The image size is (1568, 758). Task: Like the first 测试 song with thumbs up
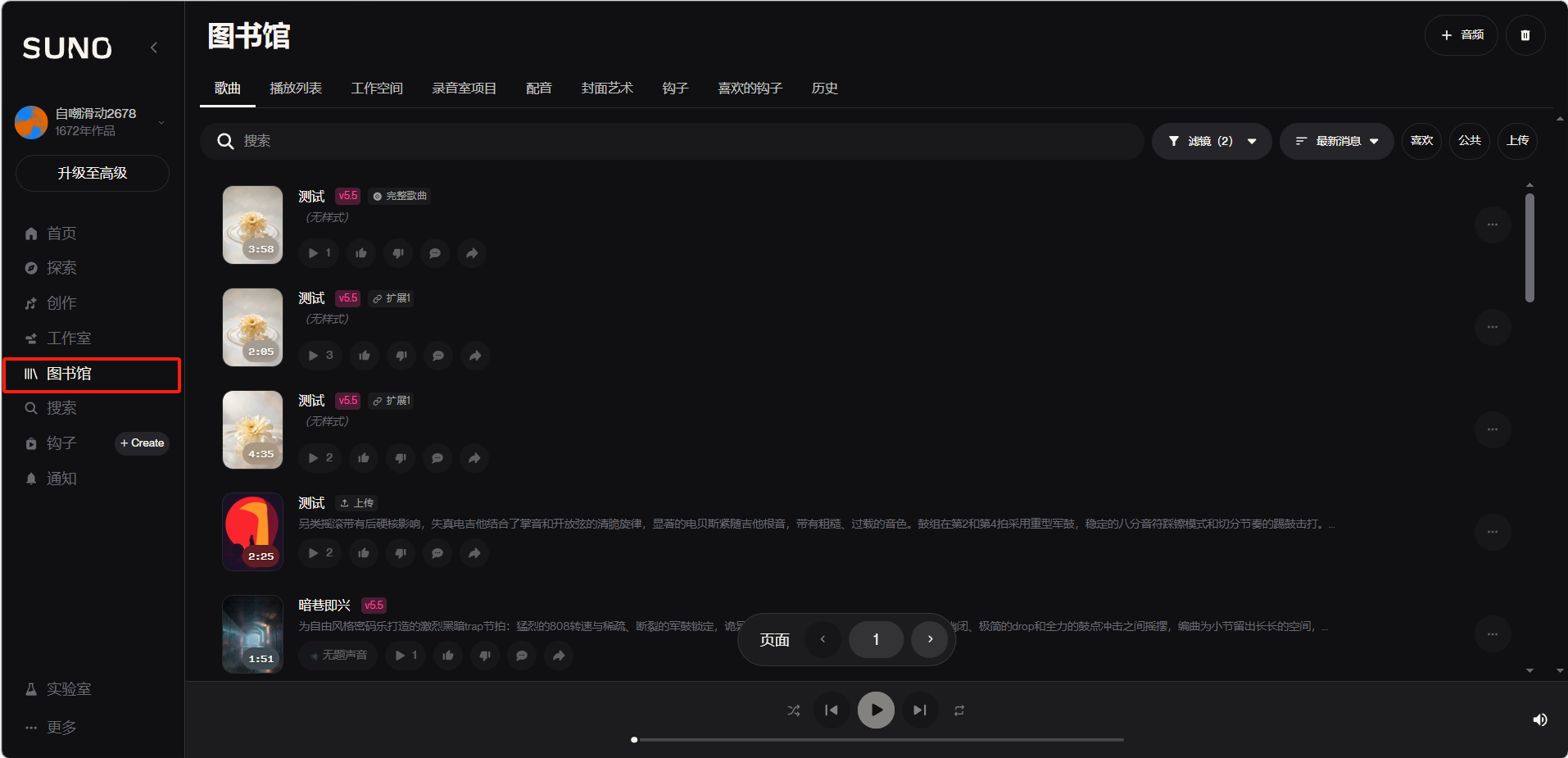click(x=361, y=253)
